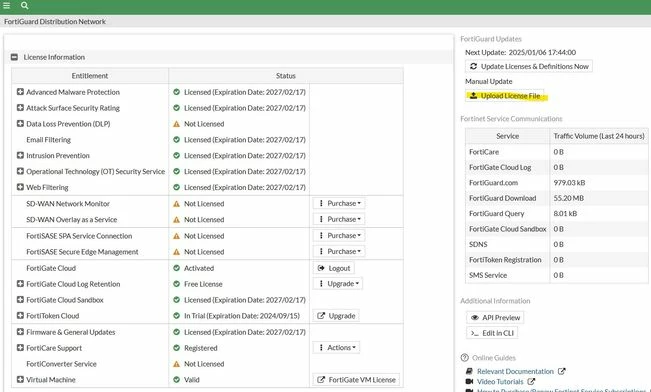Click Upload License File button
The image size is (651, 392).
(x=504, y=96)
